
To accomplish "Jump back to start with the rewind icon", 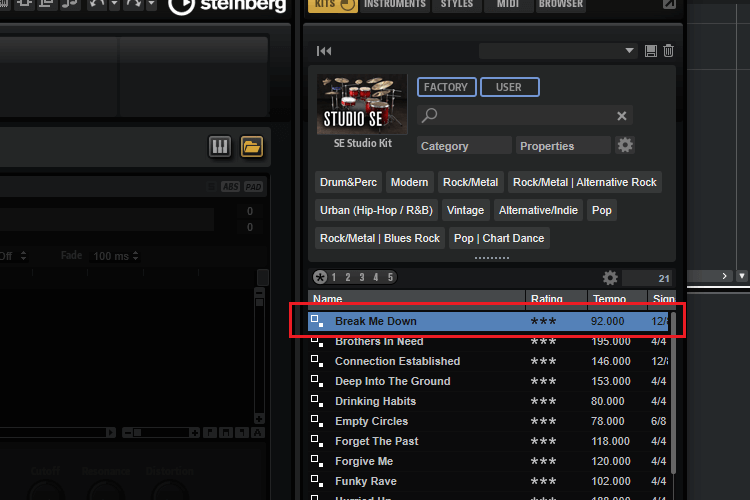I will tap(324, 51).
